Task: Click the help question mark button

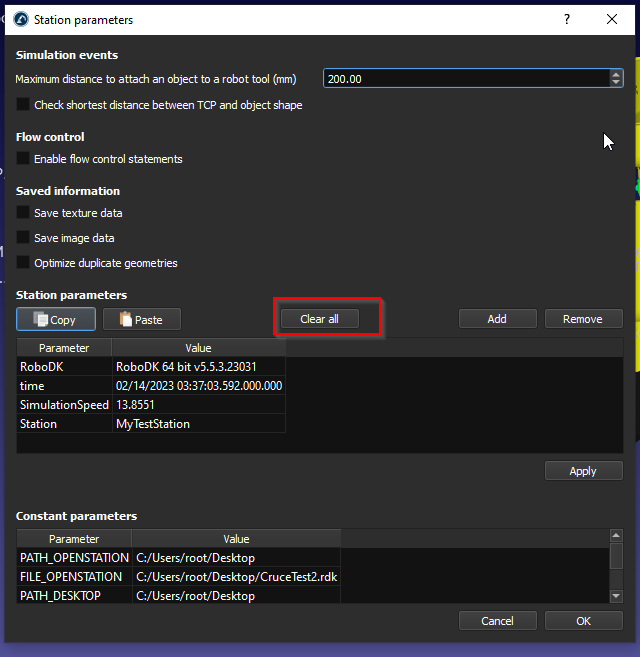Action: tap(567, 19)
